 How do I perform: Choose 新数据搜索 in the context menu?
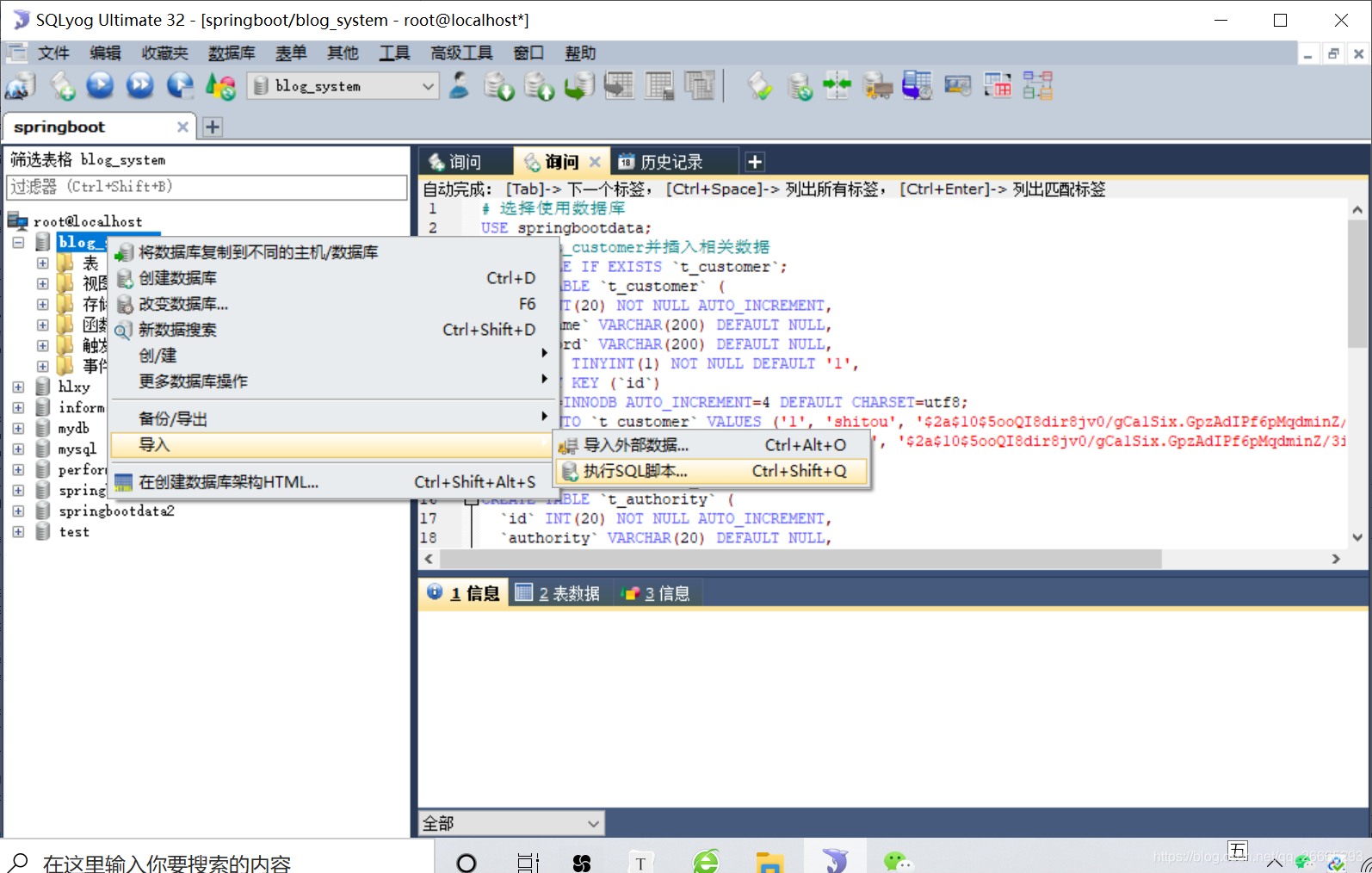click(331, 330)
